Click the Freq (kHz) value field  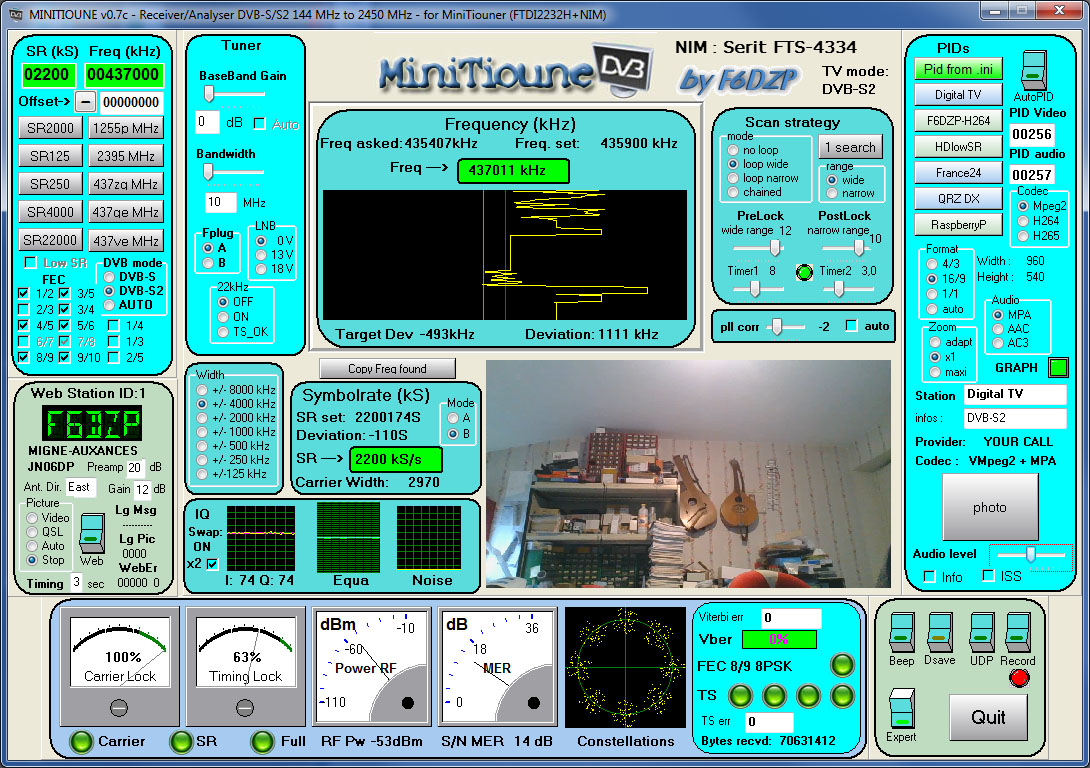[124, 74]
